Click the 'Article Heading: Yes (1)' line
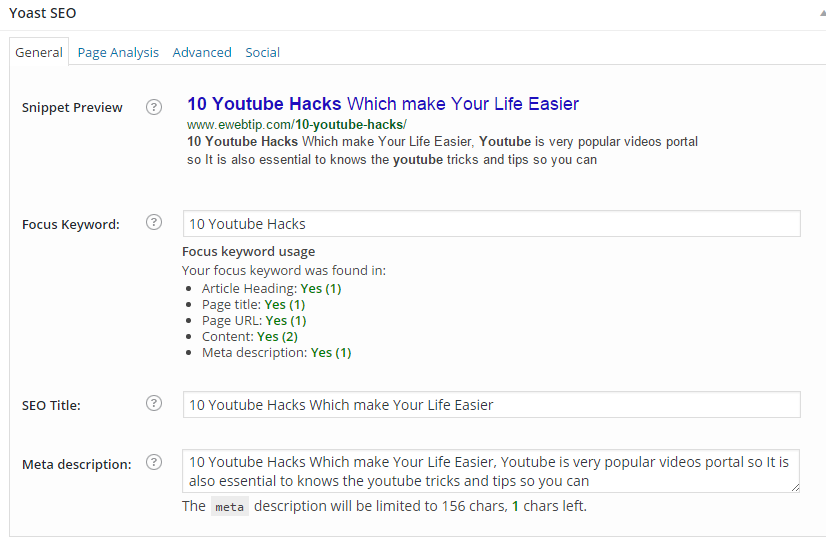The image size is (826, 539). click(271, 289)
